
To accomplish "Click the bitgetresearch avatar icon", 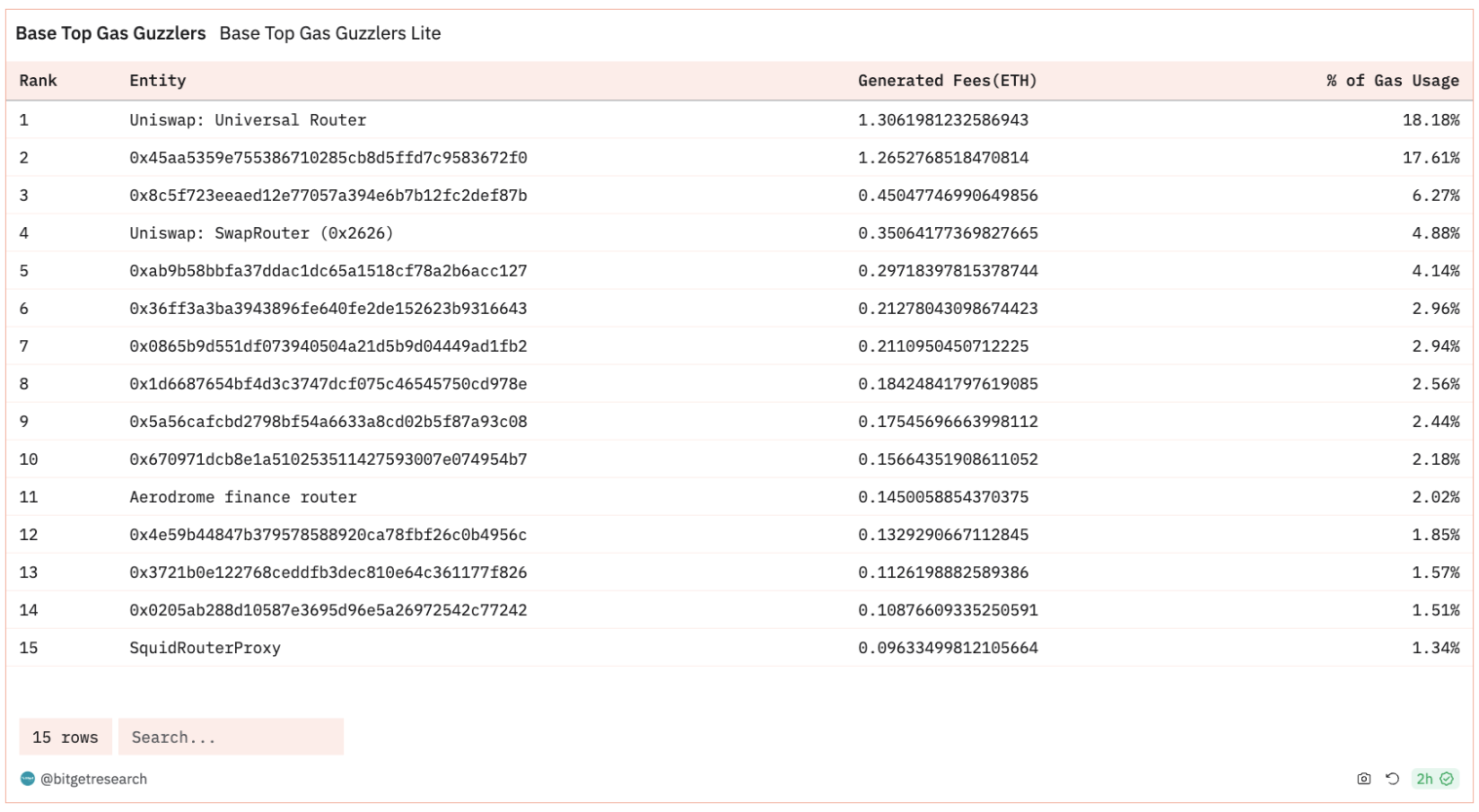I will point(27,778).
